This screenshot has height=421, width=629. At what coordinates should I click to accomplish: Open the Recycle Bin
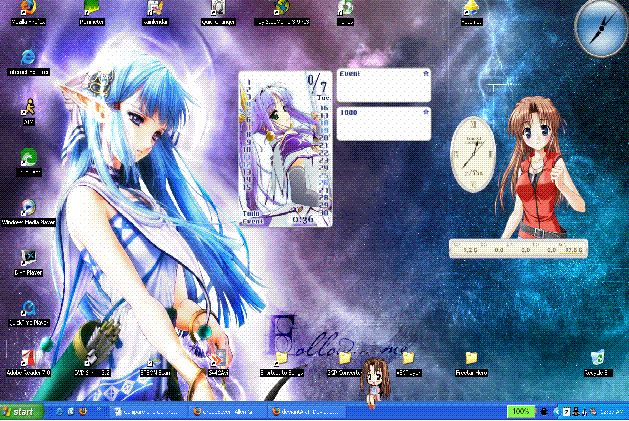point(598,362)
